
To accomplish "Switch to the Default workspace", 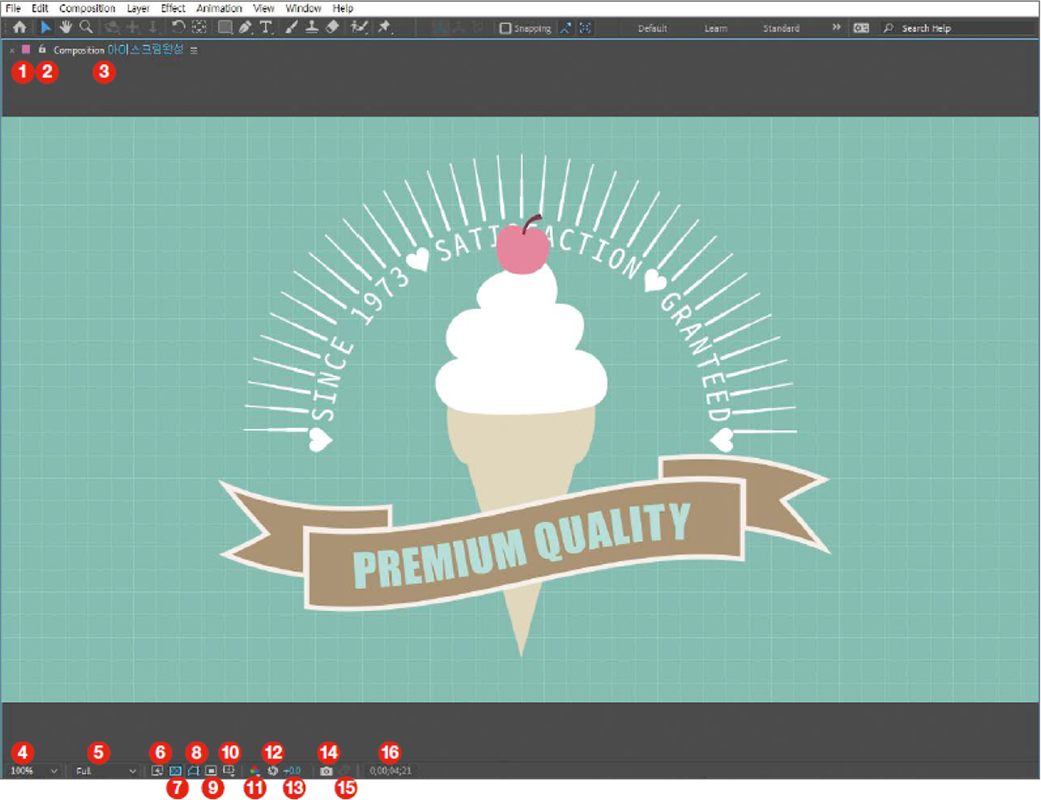I will click(x=652, y=29).
